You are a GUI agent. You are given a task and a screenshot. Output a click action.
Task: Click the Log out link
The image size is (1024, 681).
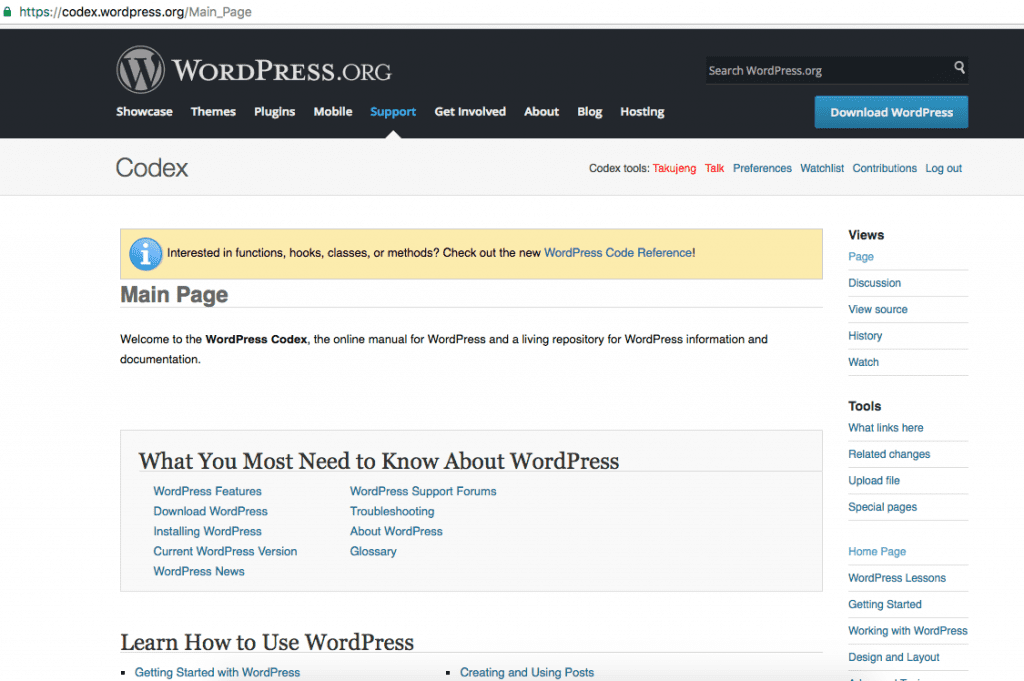(943, 169)
